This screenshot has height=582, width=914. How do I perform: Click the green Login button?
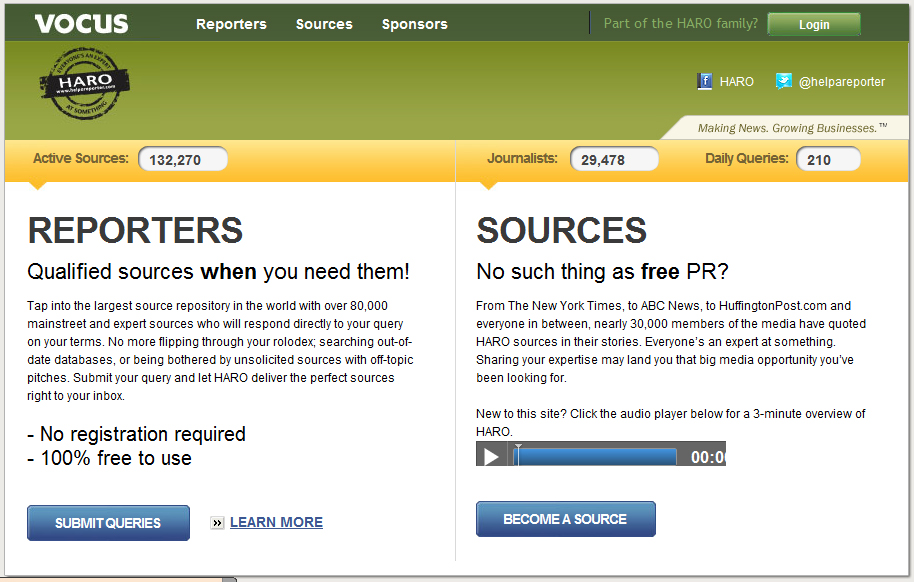813,24
